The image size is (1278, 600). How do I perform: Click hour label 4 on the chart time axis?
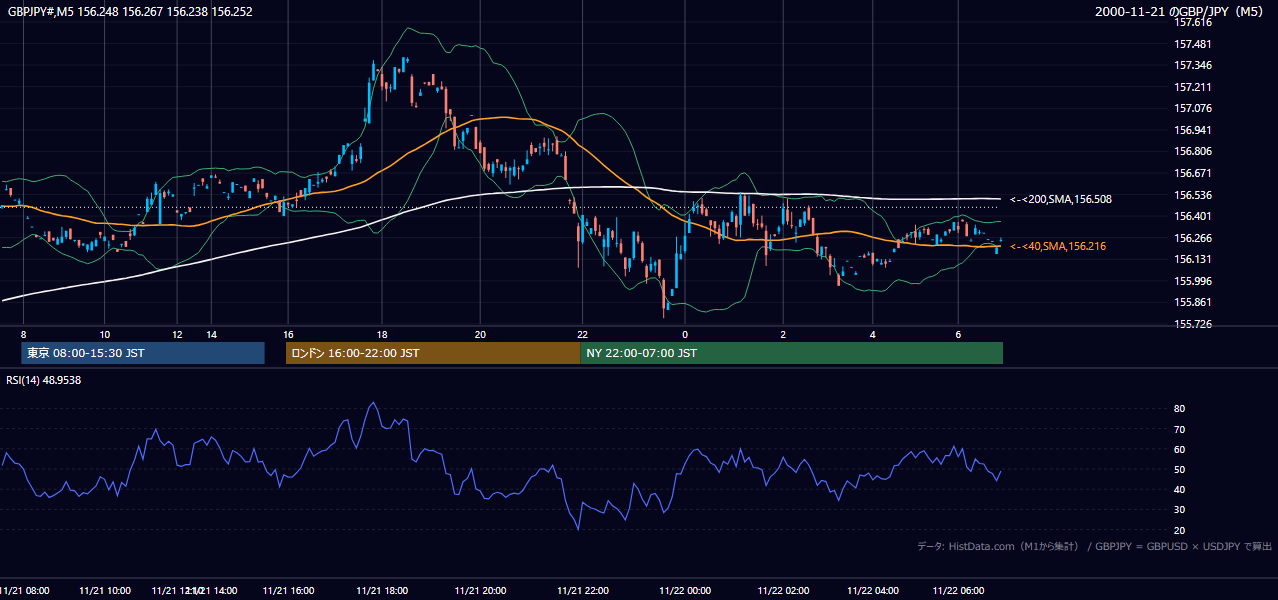click(x=872, y=334)
